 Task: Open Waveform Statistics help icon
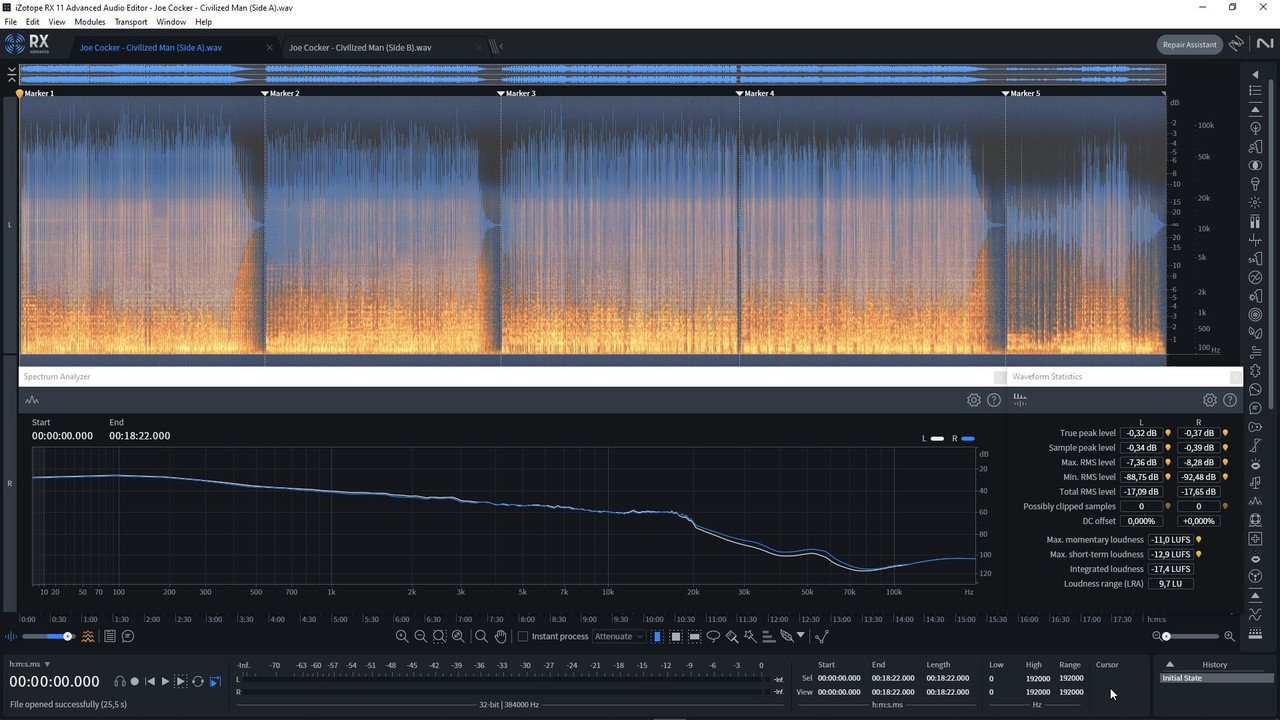(1230, 400)
